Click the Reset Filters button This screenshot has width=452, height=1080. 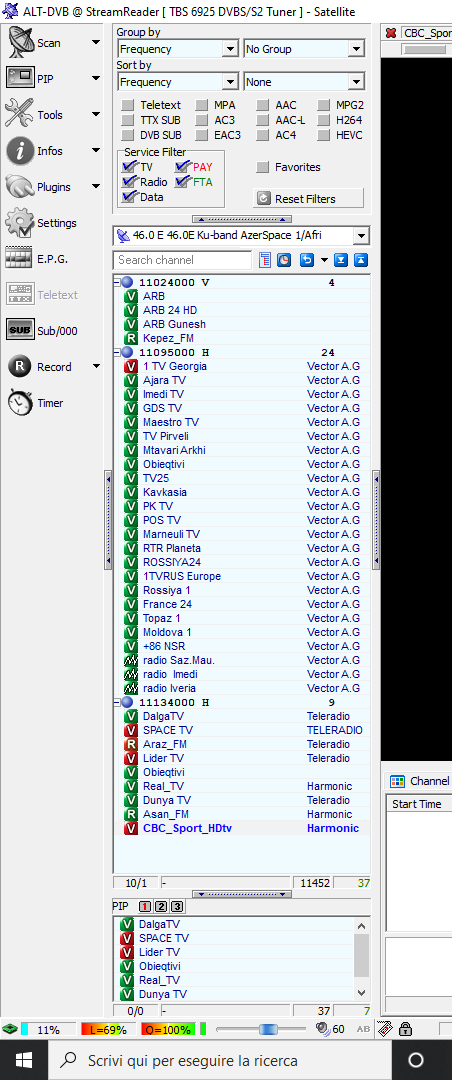pyautogui.click(x=308, y=199)
